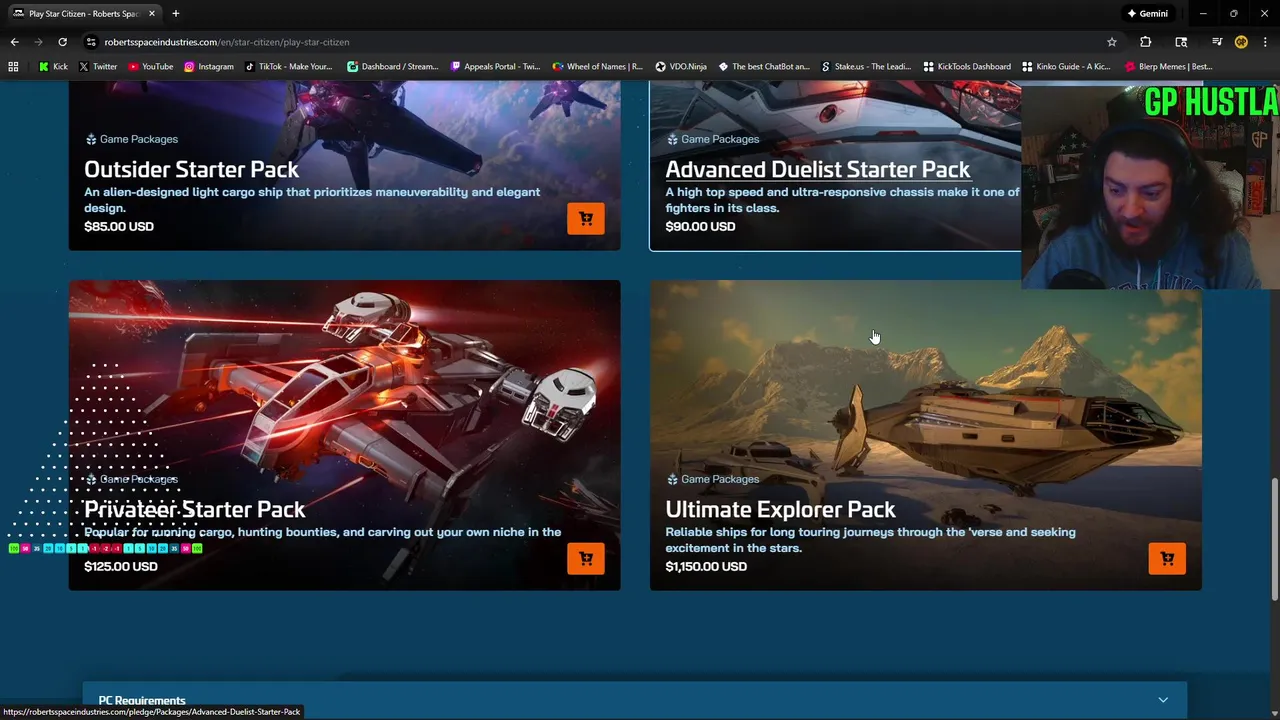
Task: Open the apps grid in bookmarks bar
Action: [x=13, y=66]
